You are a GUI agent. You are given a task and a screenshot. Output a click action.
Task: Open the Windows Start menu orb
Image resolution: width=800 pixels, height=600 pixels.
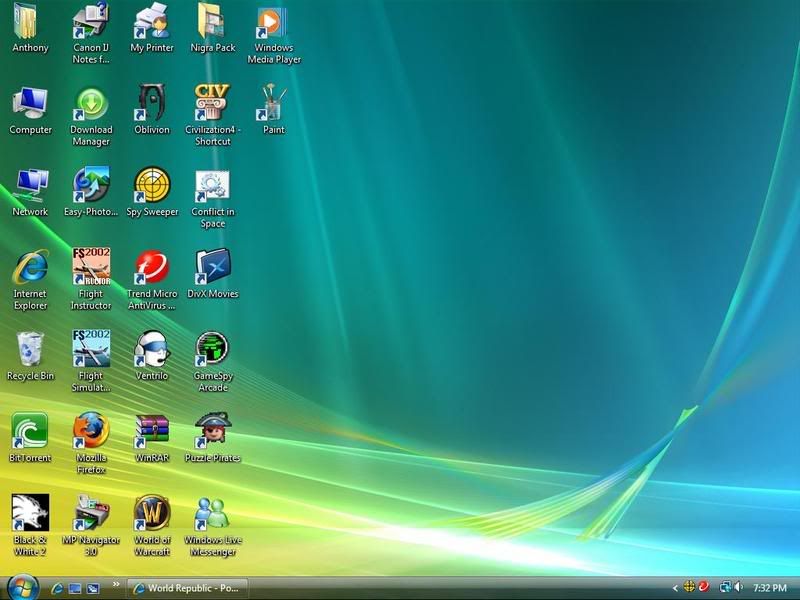[23, 588]
